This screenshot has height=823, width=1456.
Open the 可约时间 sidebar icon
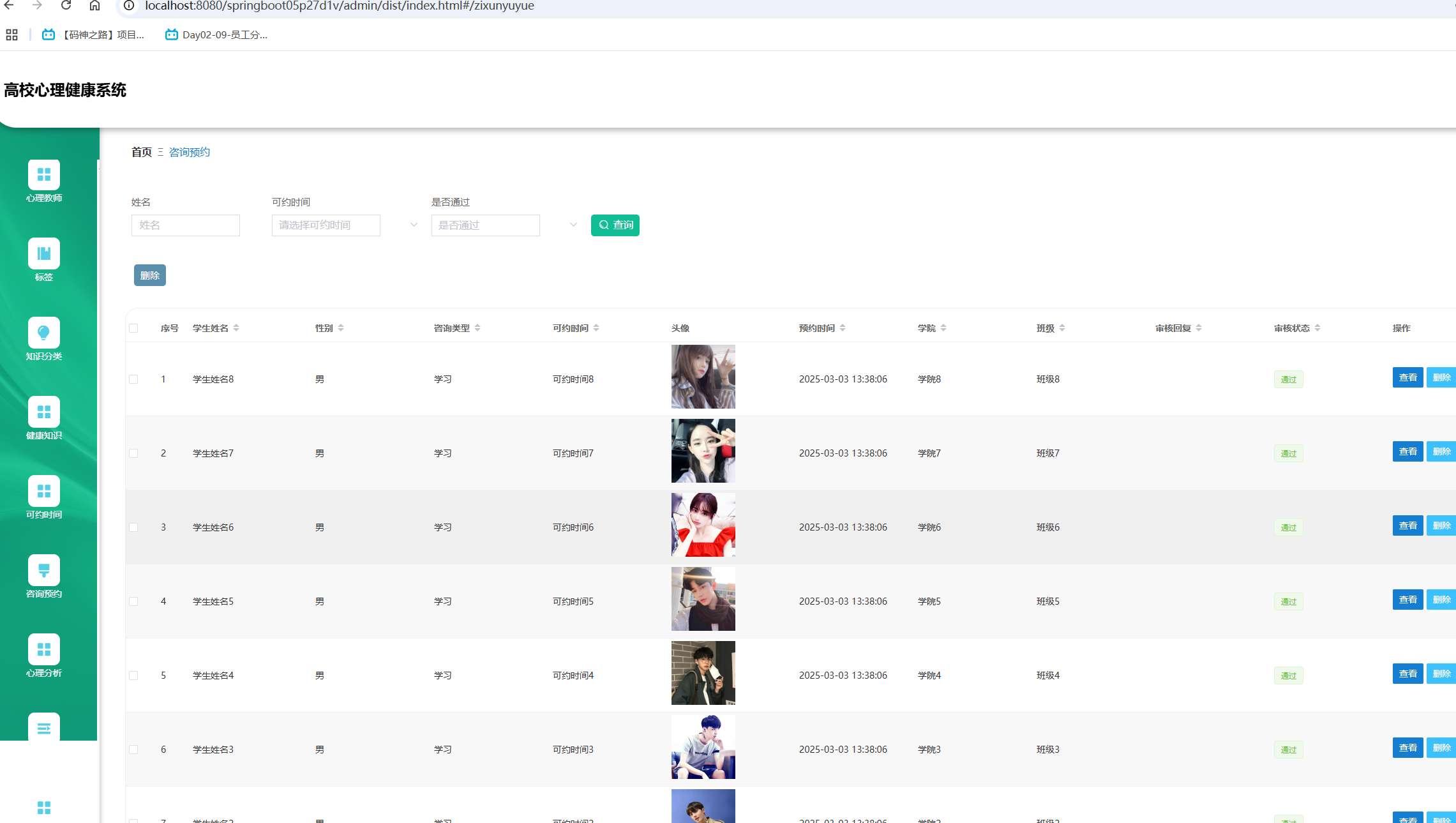click(x=44, y=492)
